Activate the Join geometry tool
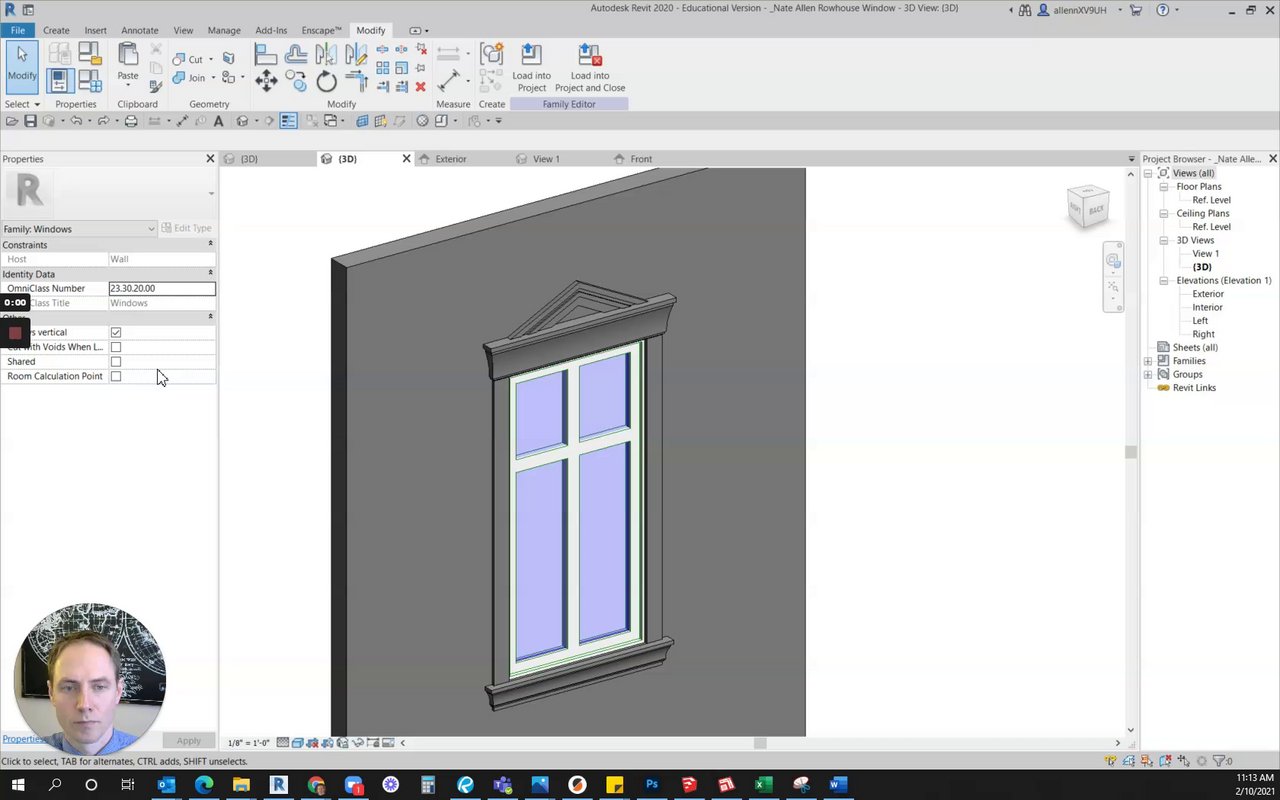Image resolution: width=1280 pixels, height=800 pixels. tap(189, 78)
